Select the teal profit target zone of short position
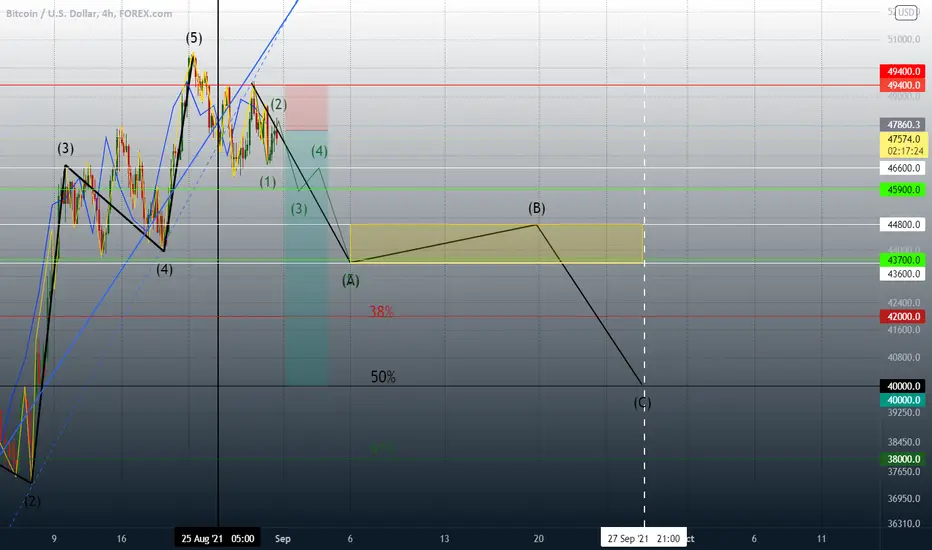This screenshot has height=550, width=932. coord(306,258)
